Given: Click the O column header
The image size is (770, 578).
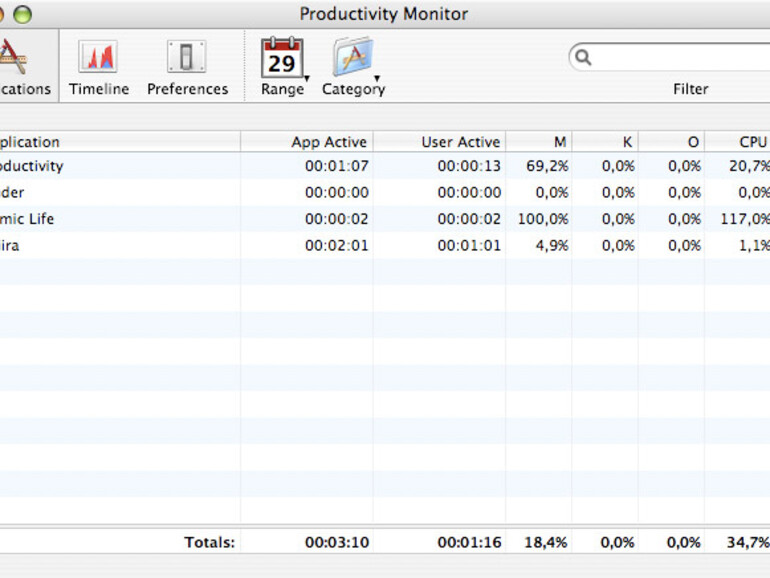Looking at the screenshot, I should [x=671, y=142].
